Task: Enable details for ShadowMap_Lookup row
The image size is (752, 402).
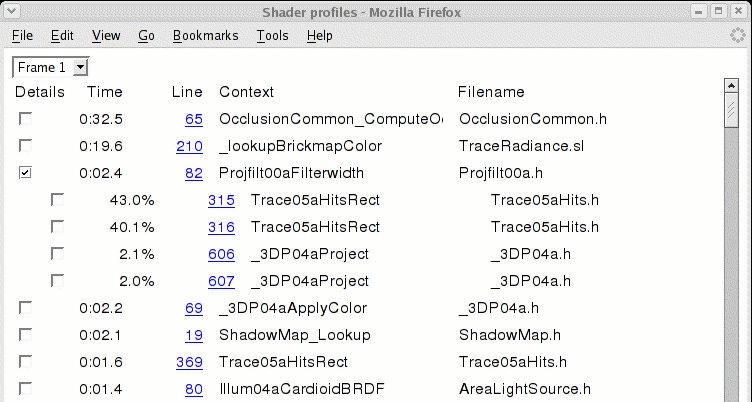Action: pyautogui.click(x=25, y=335)
